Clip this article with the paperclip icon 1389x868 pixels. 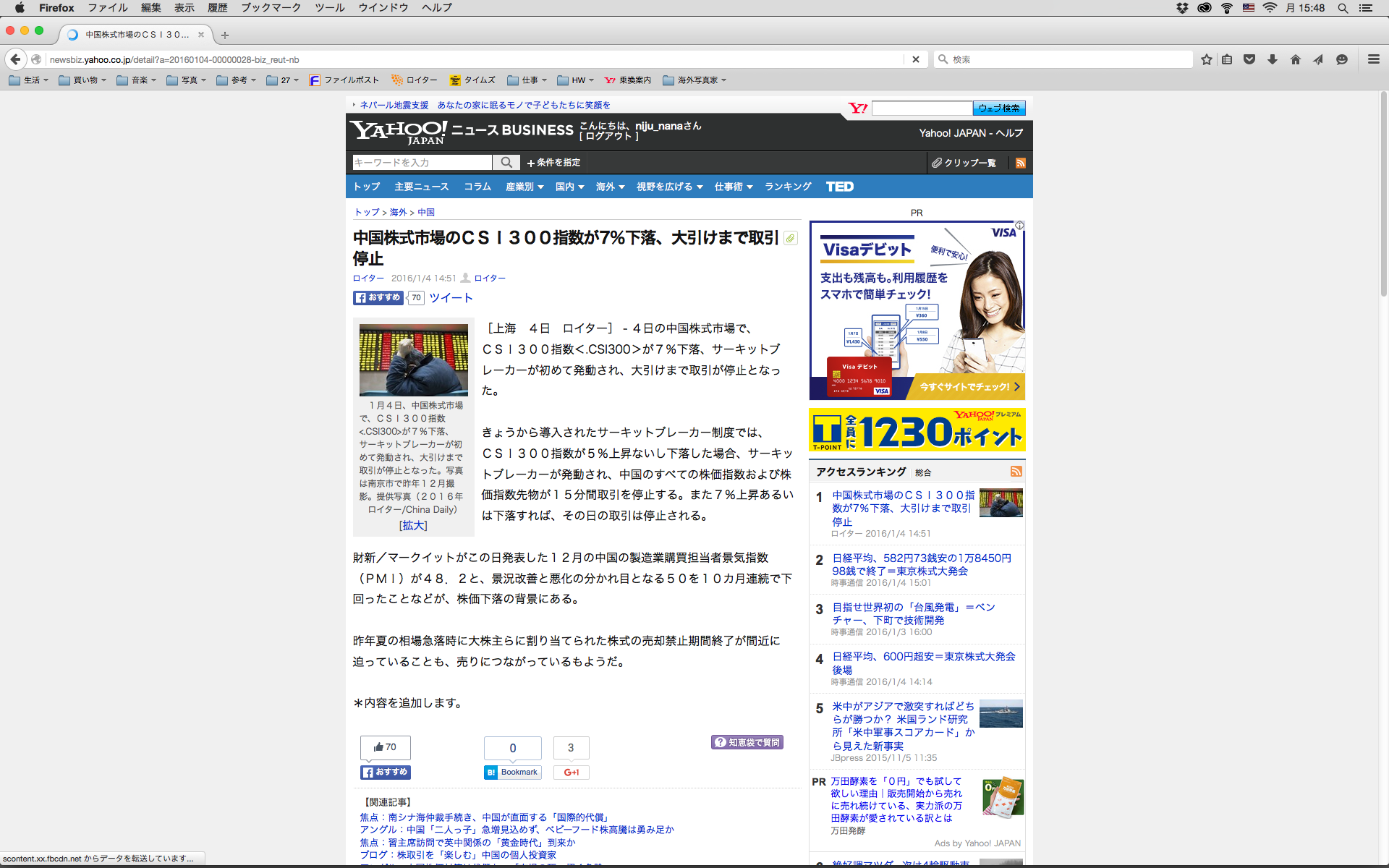point(791,238)
